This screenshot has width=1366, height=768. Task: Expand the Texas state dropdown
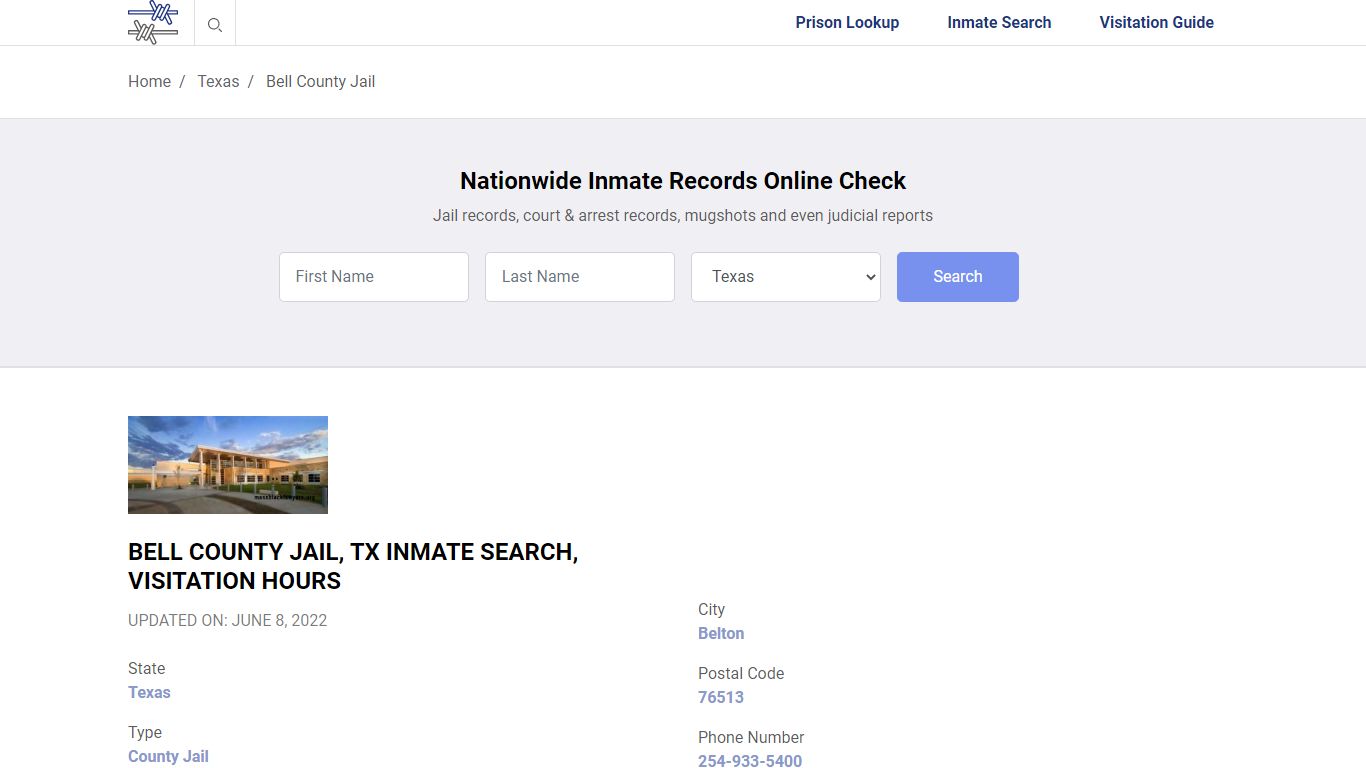click(786, 277)
